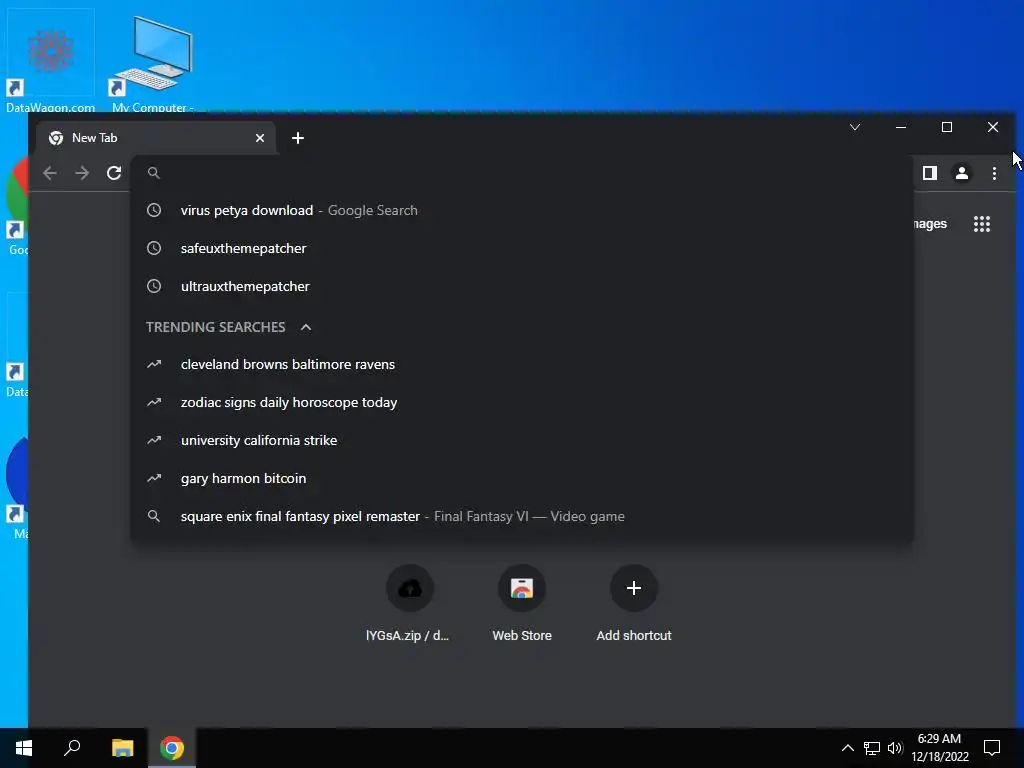Choose 'zodiac signs daily horoscope today' suggestion

522,402
